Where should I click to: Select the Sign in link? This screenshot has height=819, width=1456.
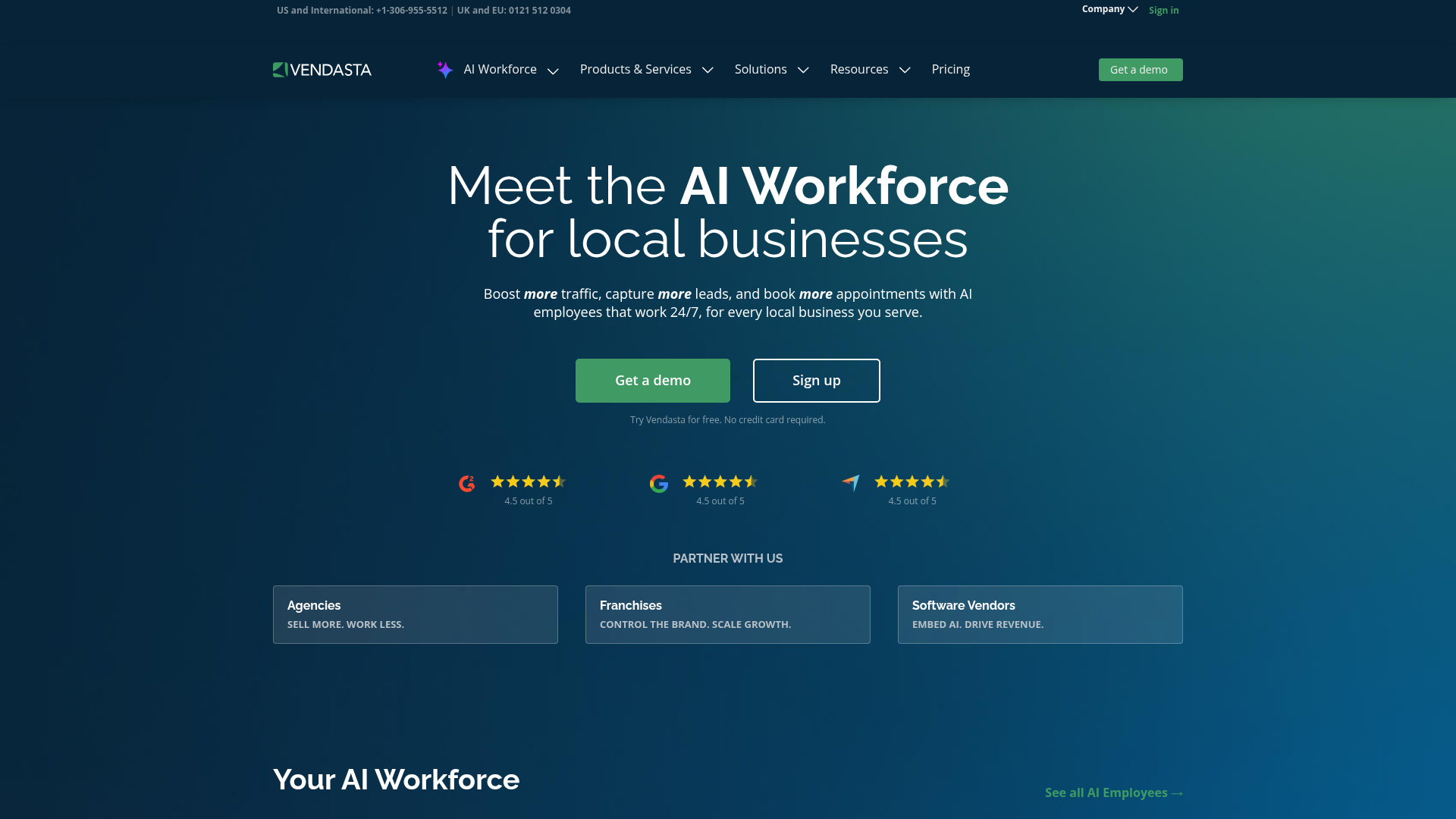[1163, 10]
